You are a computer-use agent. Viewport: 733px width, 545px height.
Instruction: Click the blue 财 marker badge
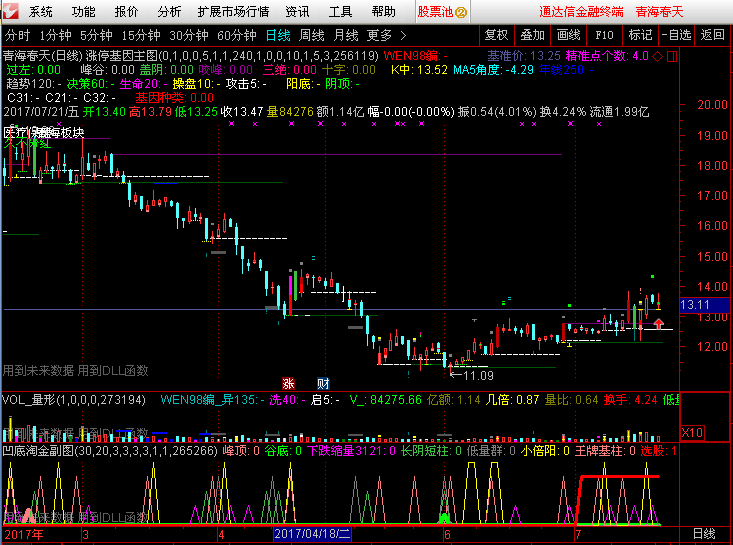[x=323, y=384]
